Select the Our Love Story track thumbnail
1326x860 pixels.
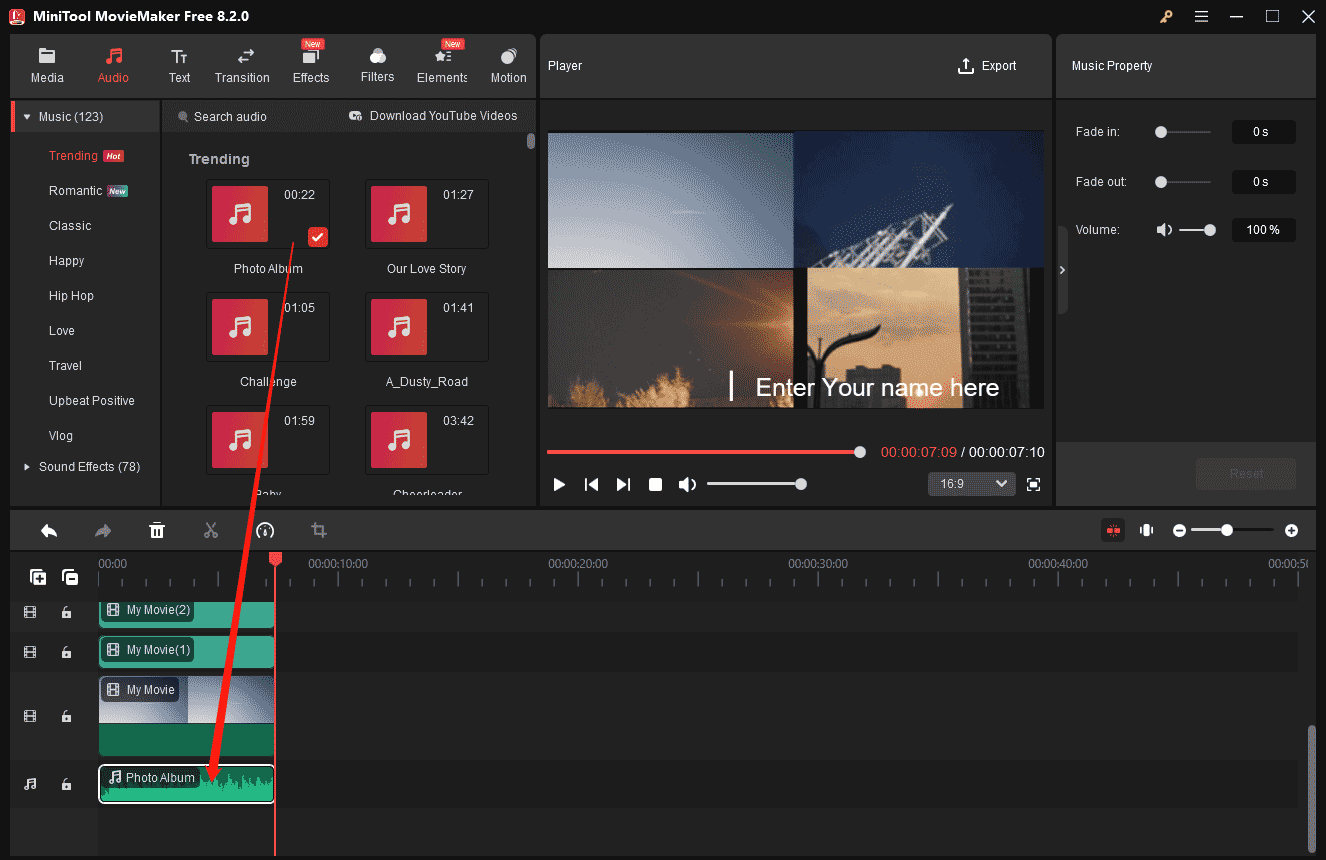(399, 214)
